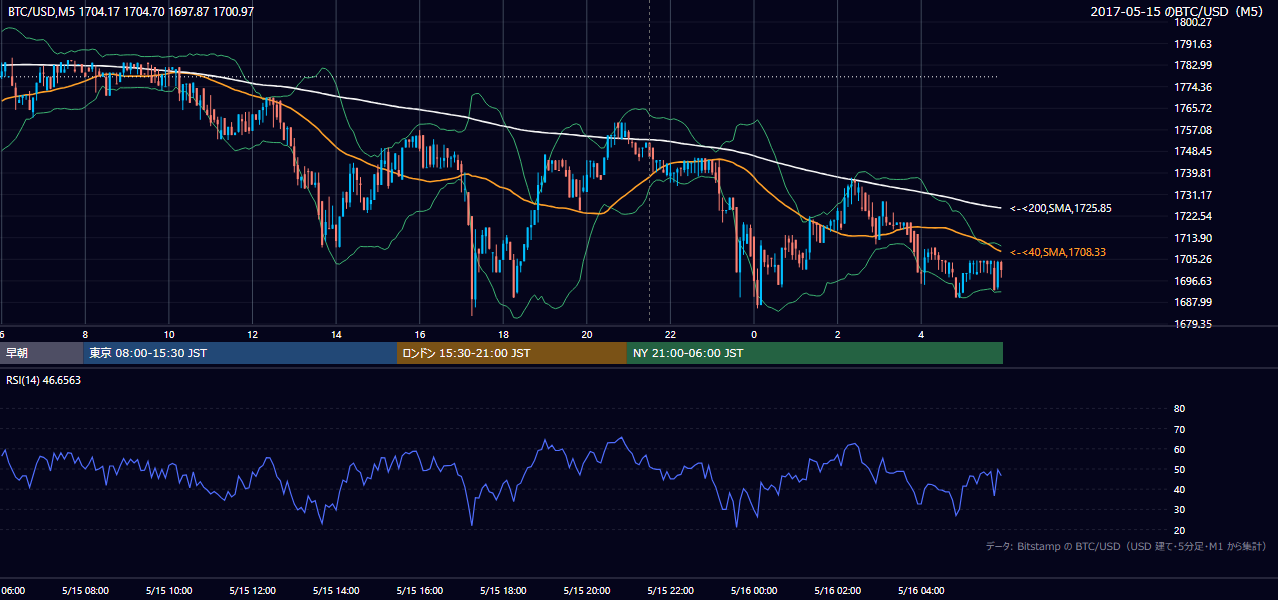
Task: Select the 東京 08:00-15:30 JST session bar
Action: click(x=240, y=353)
